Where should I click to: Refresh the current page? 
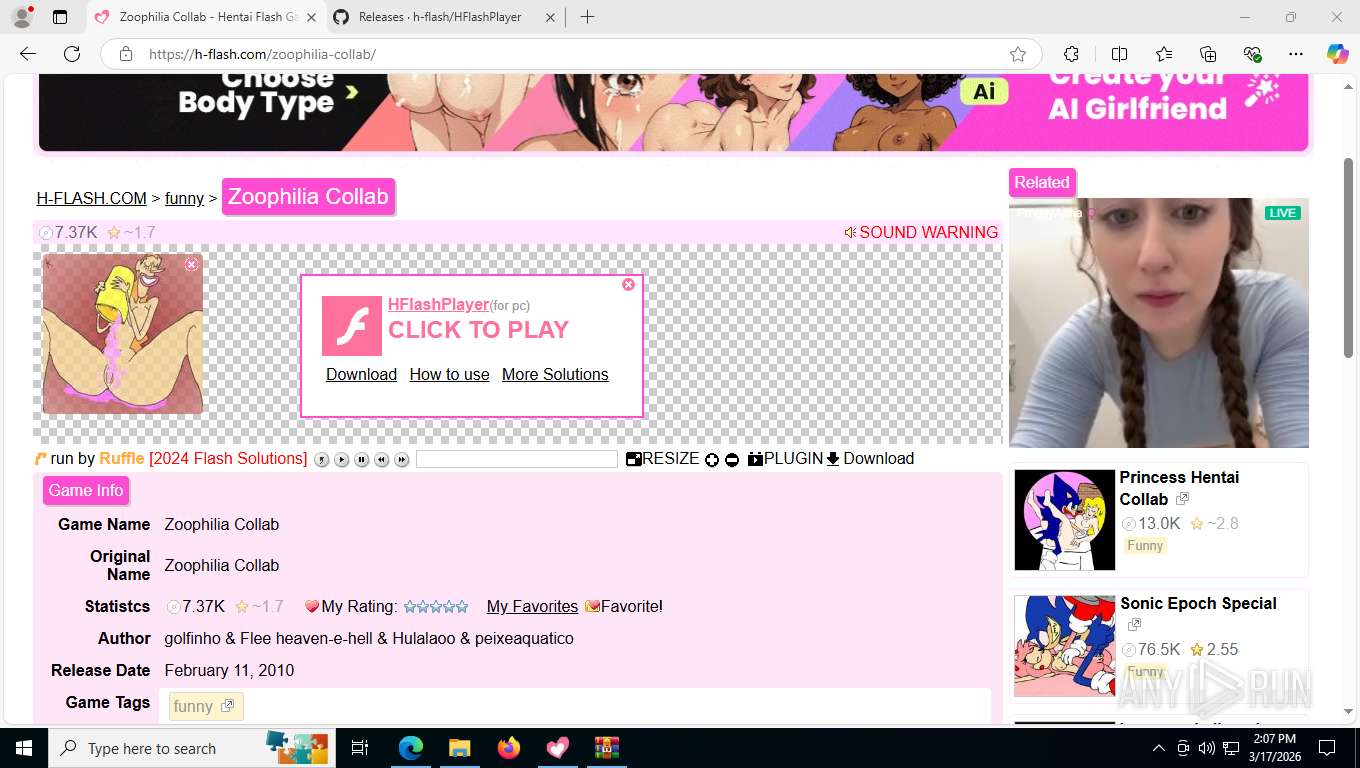72,54
